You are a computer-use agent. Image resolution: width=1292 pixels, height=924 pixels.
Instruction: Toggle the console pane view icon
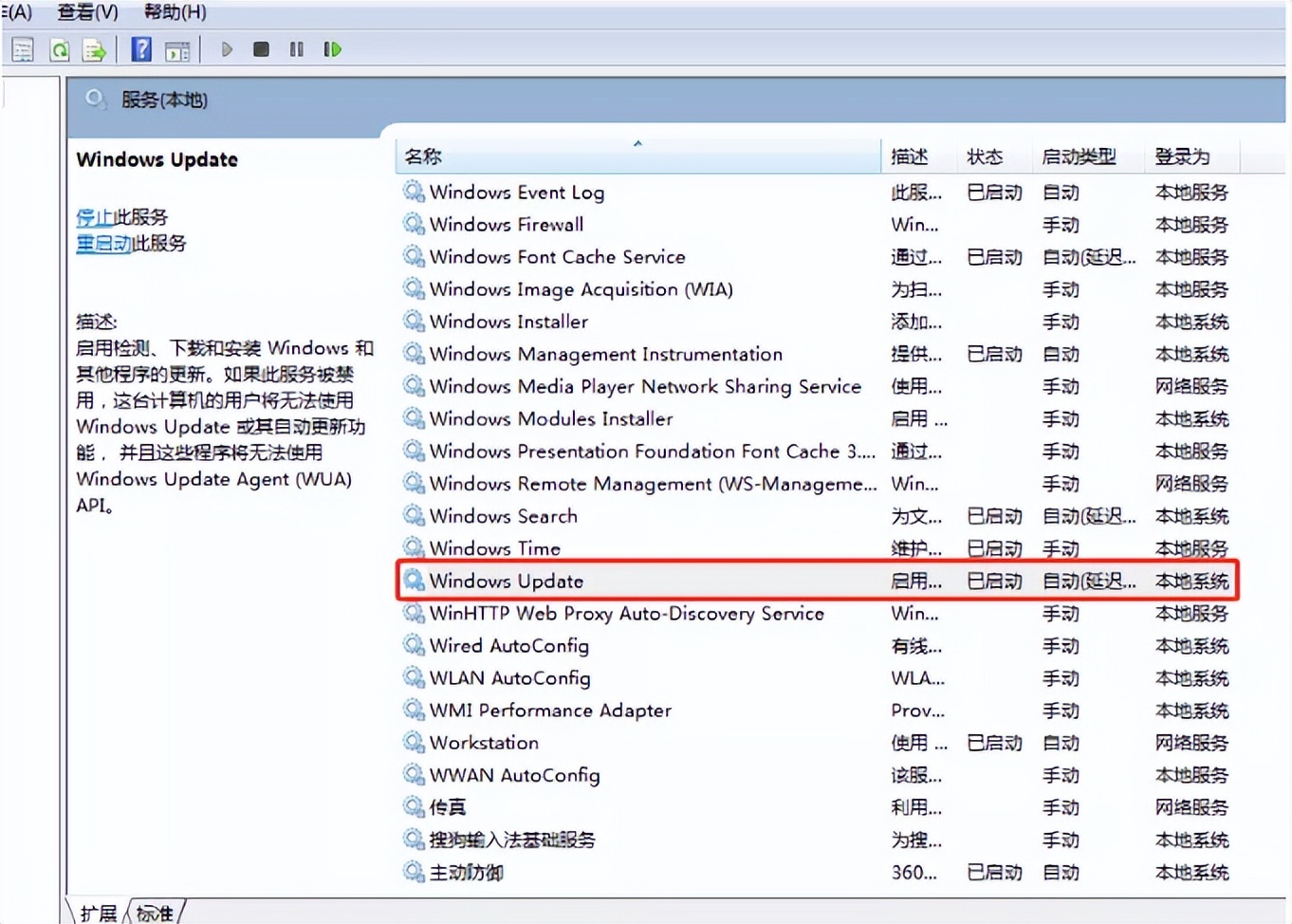[x=177, y=49]
